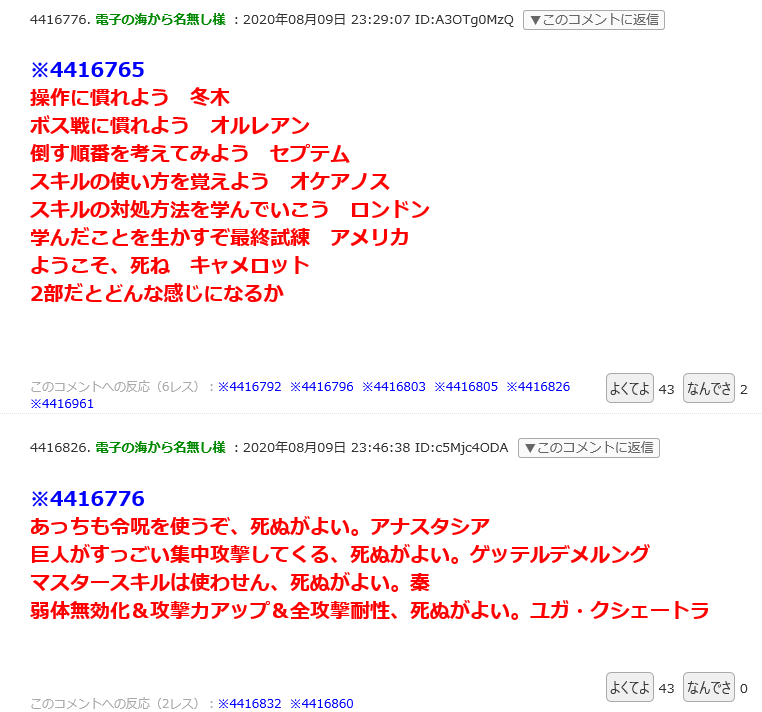Screen dimensions: 762x712
Task: Open the quoted reference ※4416776
Action: (x=87, y=499)
